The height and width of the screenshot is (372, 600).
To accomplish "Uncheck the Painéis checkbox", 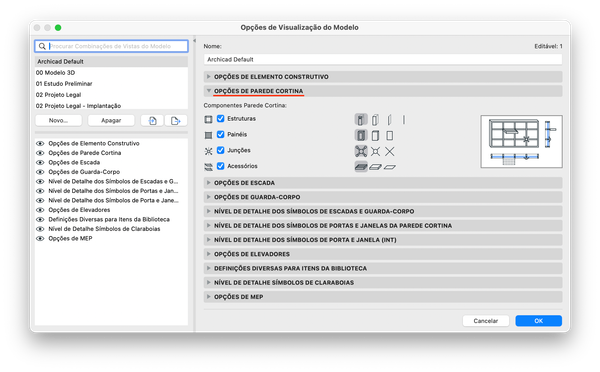I will click(220, 134).
